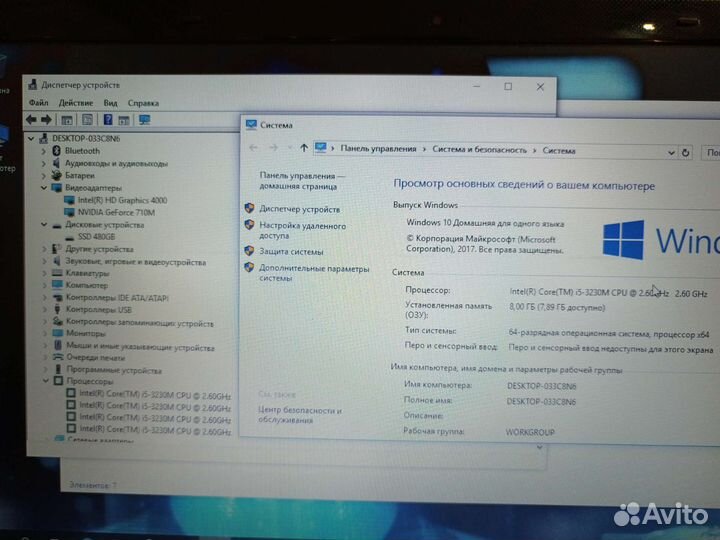Screen dimensions: 720x540
Task: Click the Up arrow in System window navigation
Action: (x=304, y=148)
